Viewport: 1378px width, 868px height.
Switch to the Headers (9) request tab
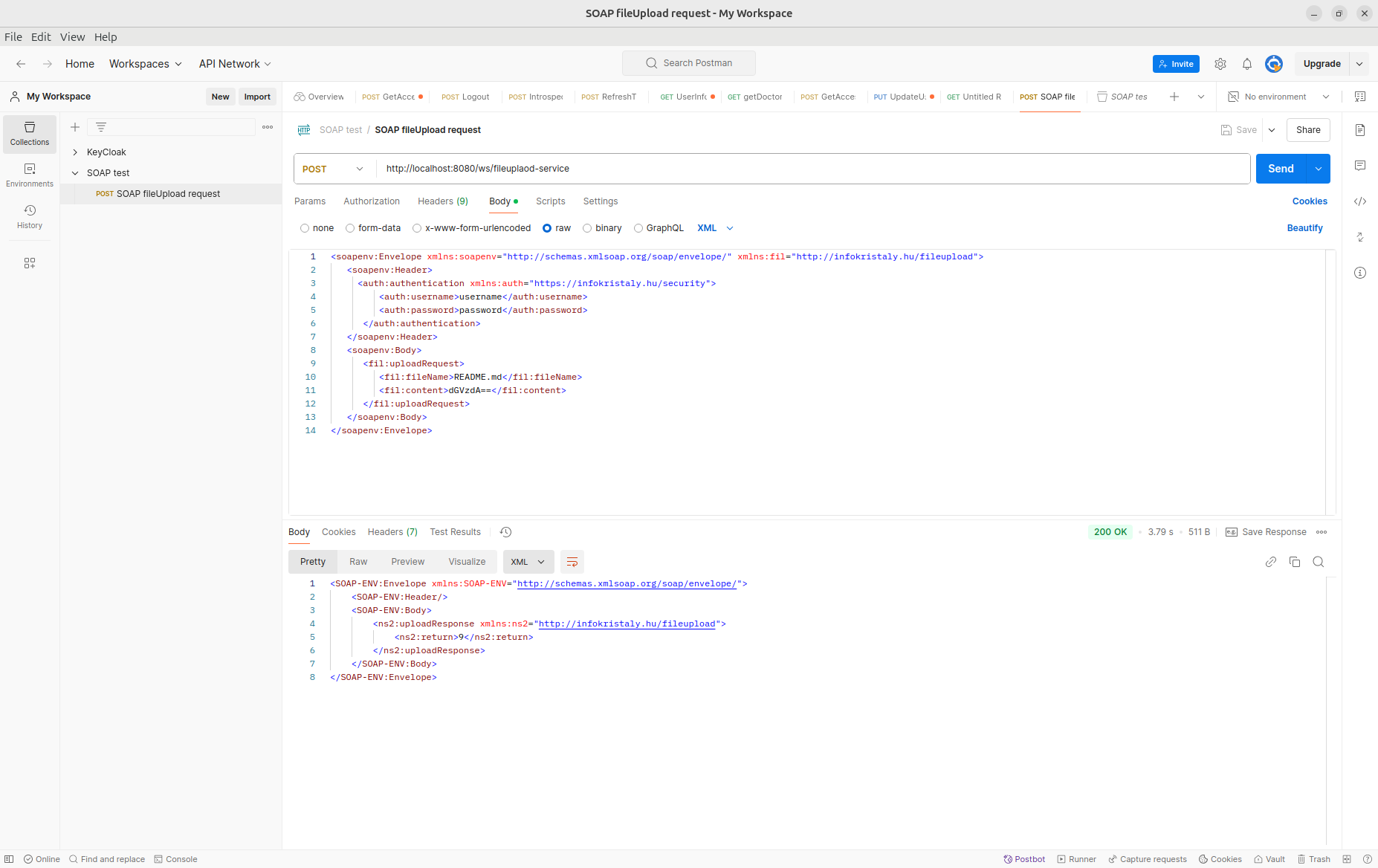point(443,201)
